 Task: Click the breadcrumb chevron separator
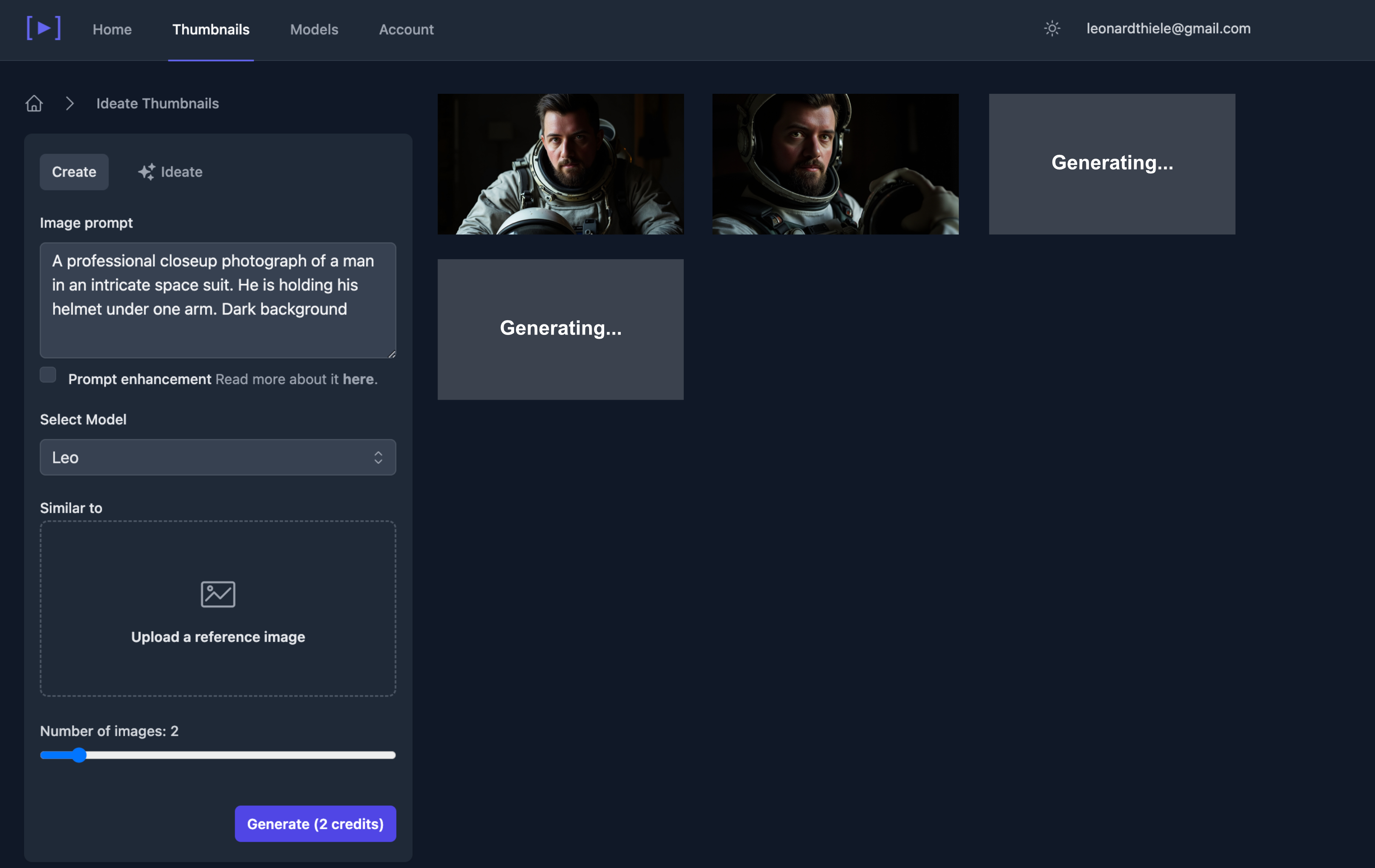[x=70, y=103]
